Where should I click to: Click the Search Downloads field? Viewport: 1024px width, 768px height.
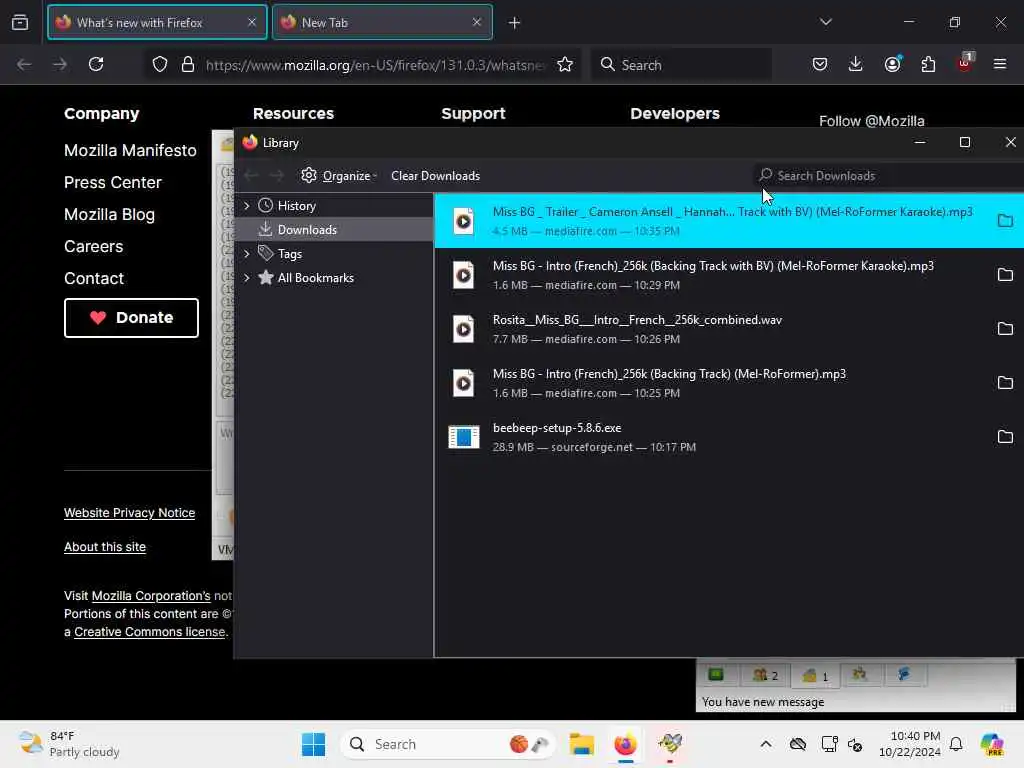pos(888,176)
